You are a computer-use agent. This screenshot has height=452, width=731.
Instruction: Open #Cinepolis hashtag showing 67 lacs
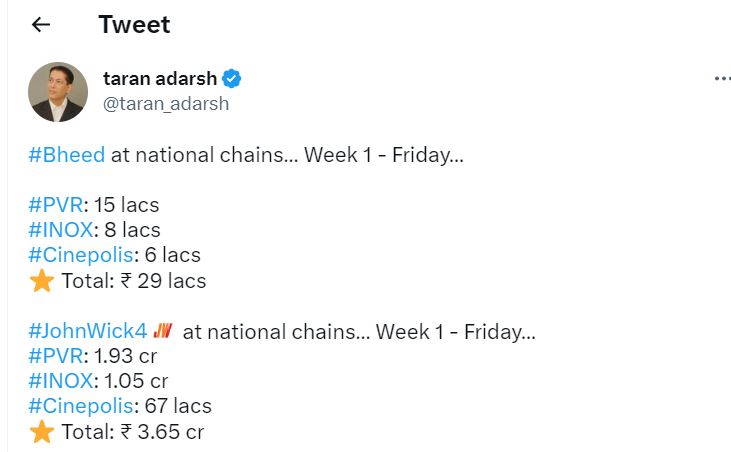pos(80,406)
